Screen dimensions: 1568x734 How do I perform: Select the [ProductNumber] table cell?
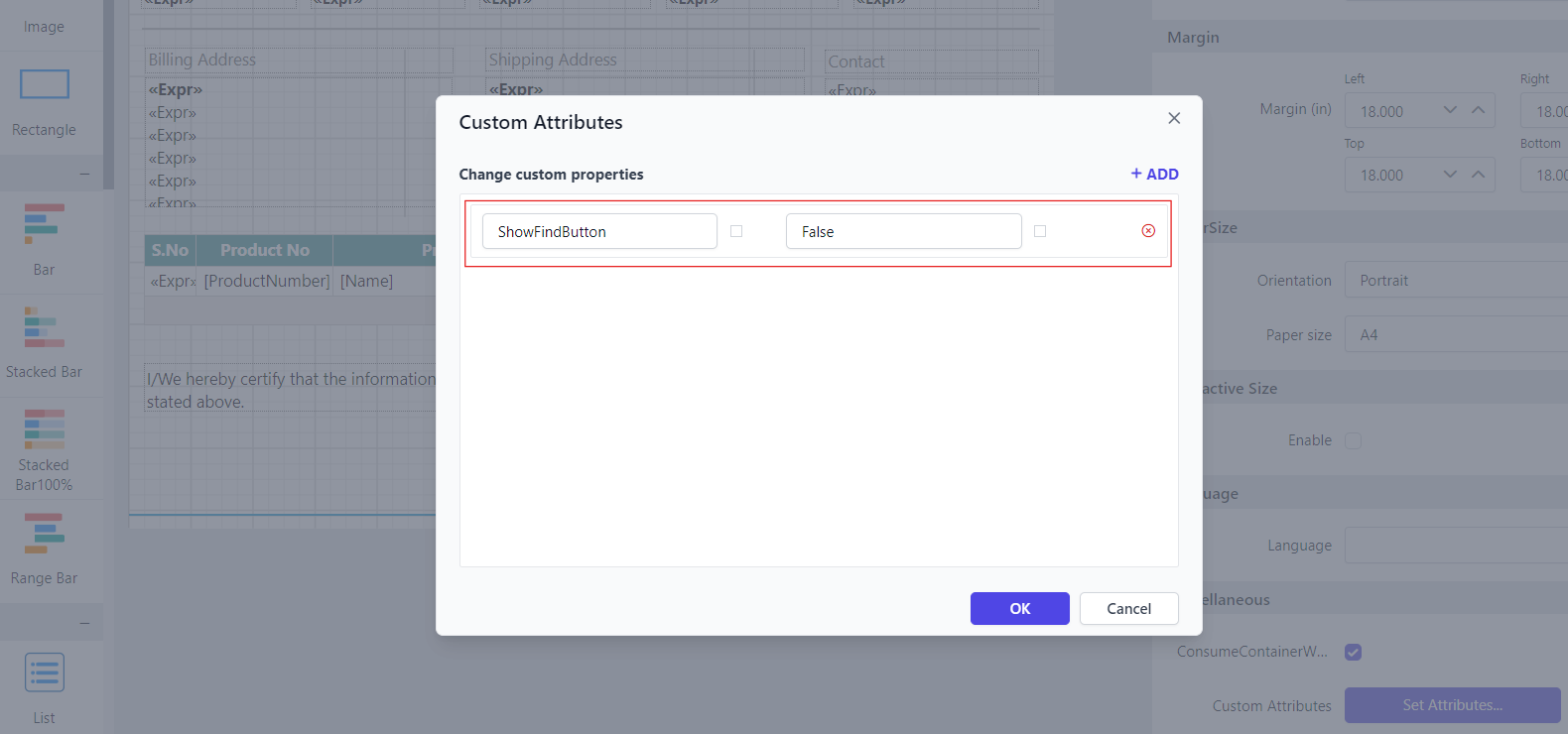coord(266,281)
